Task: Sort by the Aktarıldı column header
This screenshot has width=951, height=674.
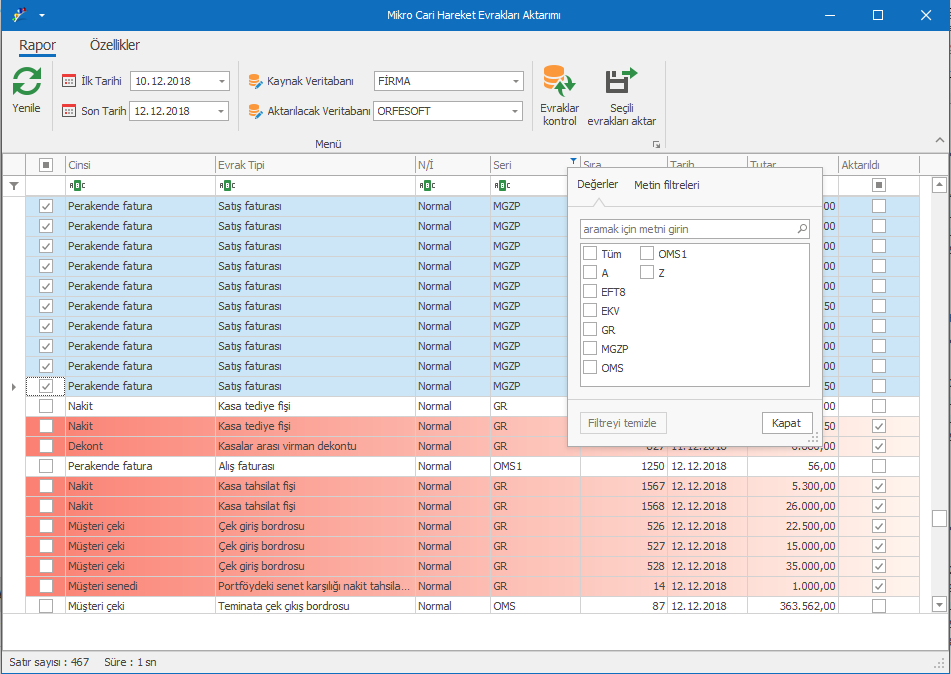Action: [879, 165]
